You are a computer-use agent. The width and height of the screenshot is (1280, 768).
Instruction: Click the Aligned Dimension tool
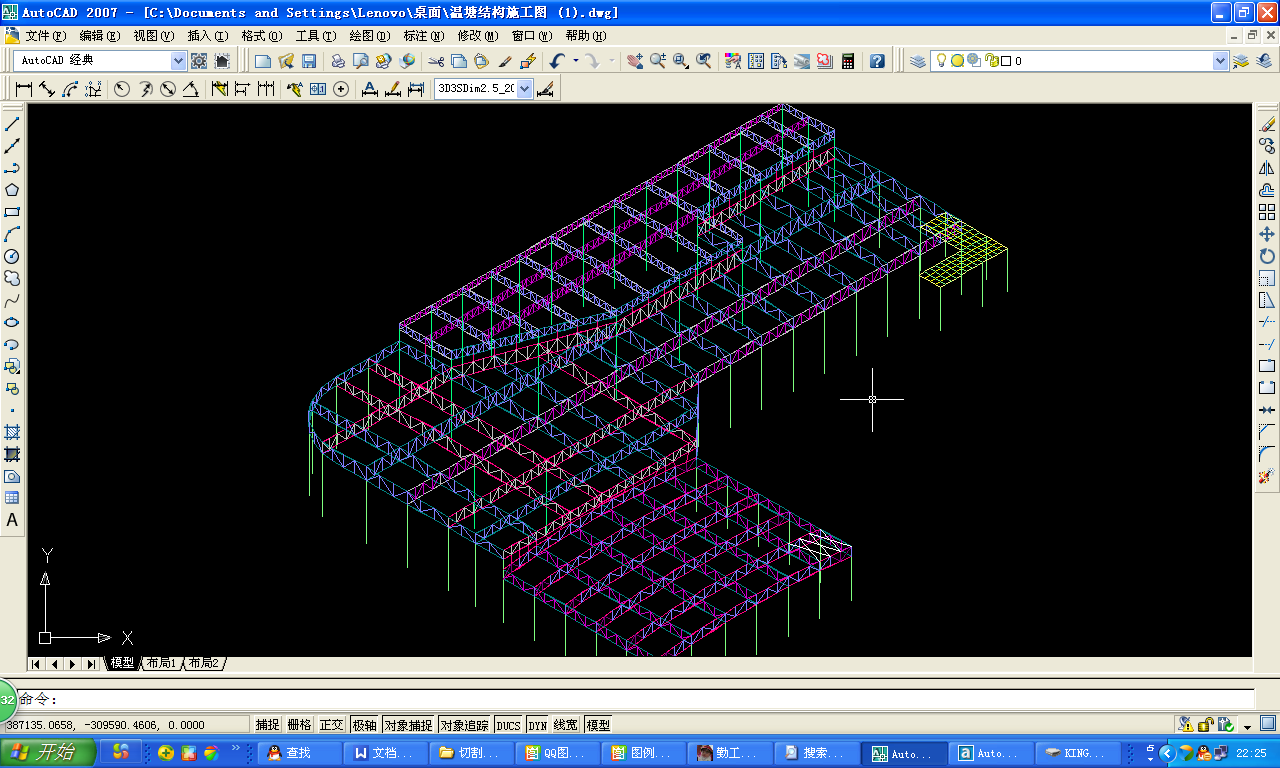[x=47, y=89]
